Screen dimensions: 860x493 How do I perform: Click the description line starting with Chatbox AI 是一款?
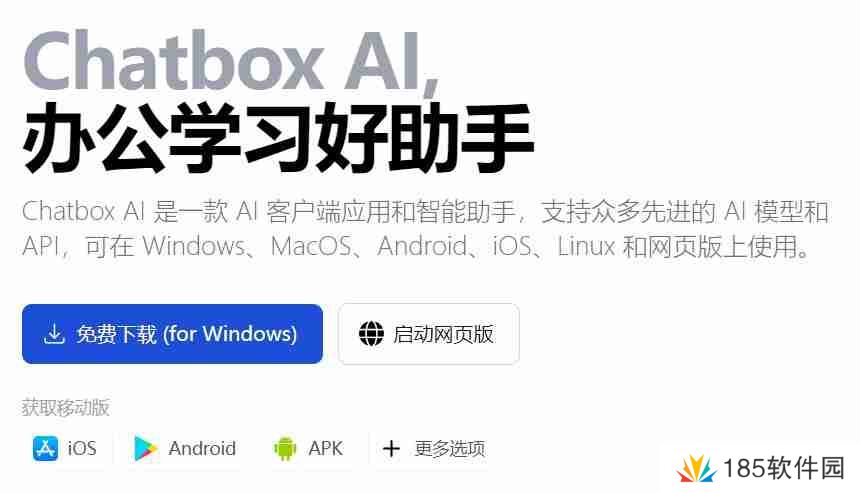click(x=425, y=212)
